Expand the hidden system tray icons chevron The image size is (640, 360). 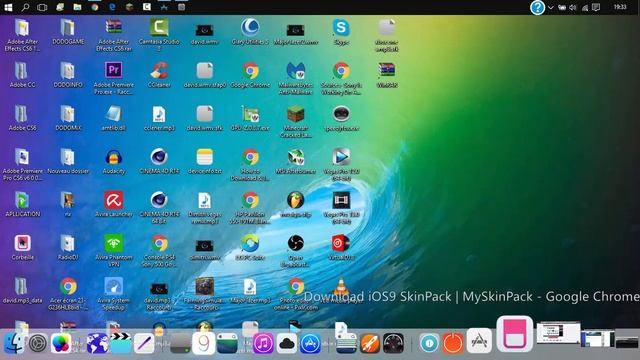point(551,7)
